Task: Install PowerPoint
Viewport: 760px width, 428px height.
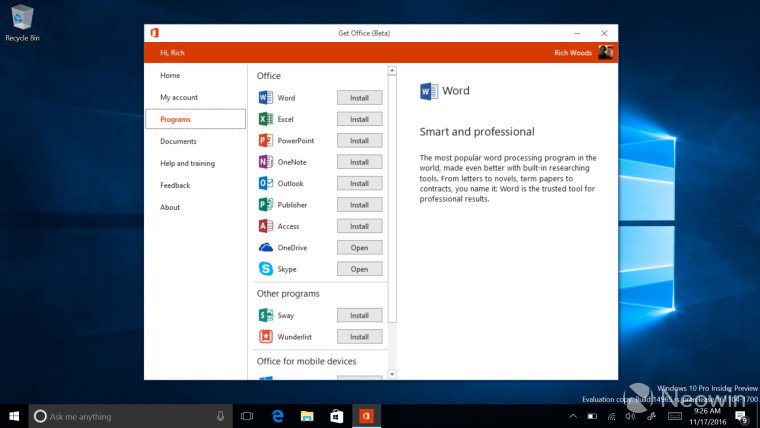Action: pyautogui.click(x=360, y=141)
